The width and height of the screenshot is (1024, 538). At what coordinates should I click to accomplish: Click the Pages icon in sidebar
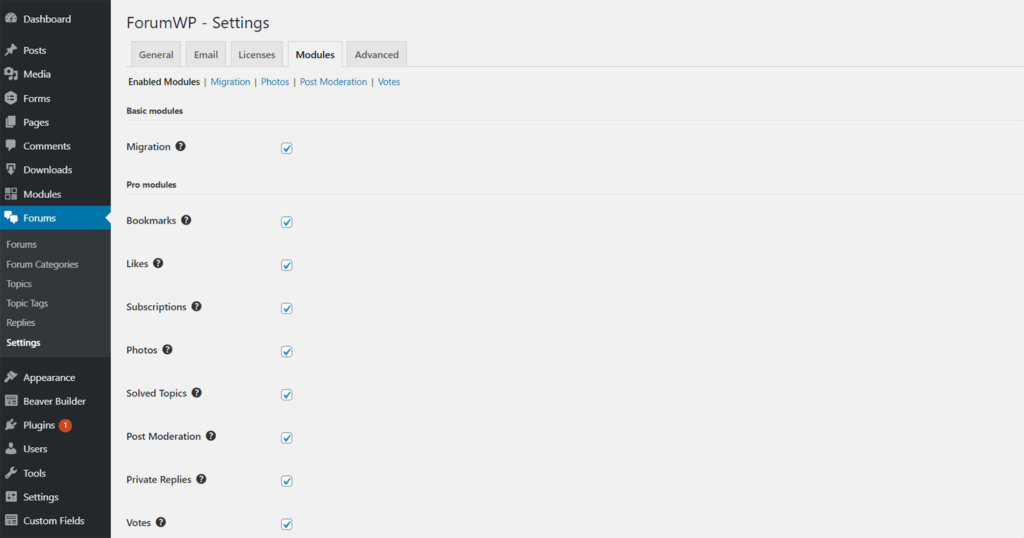(11, 122)
